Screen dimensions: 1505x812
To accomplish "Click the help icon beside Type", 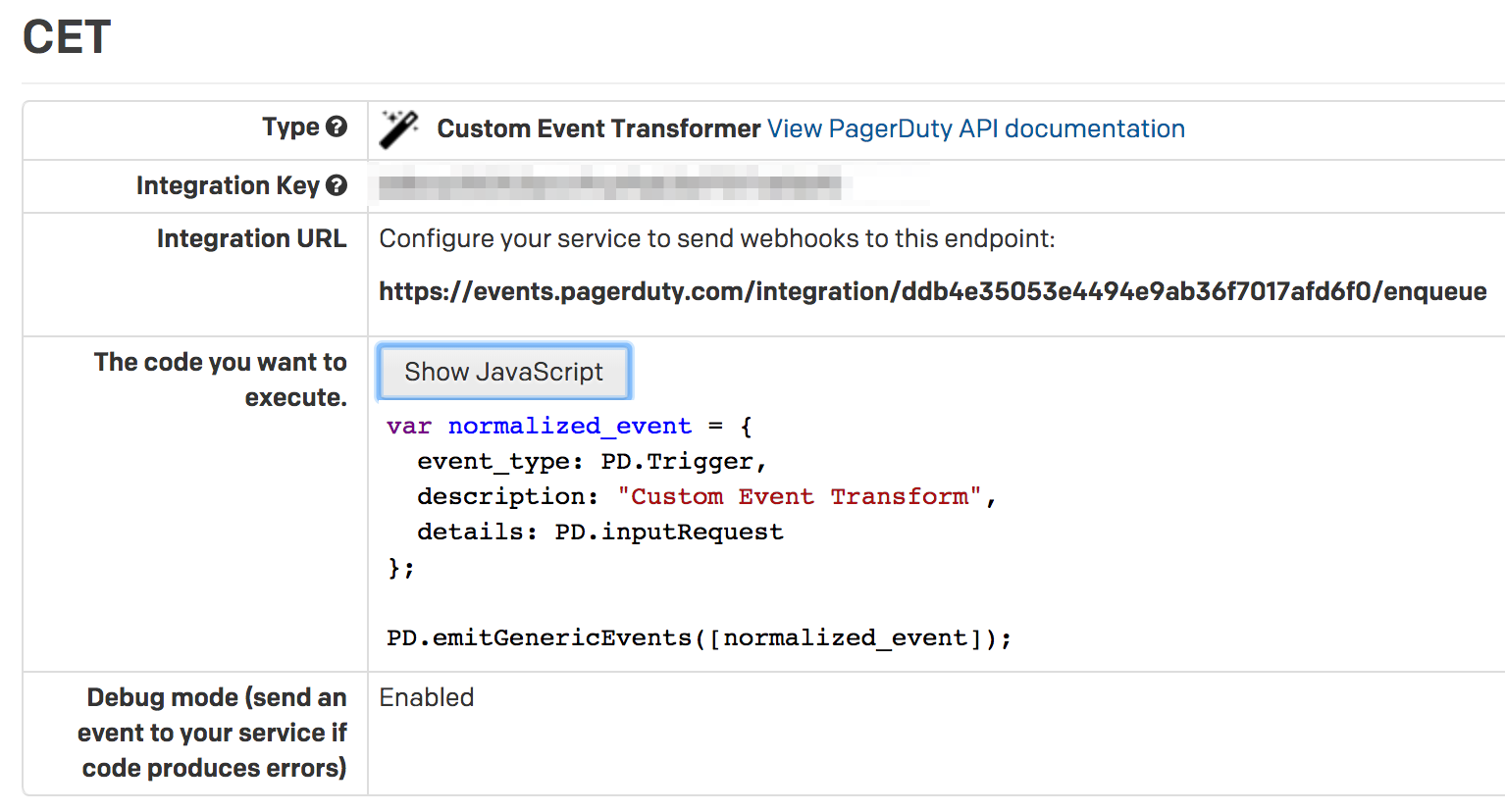I will pyautogui.click(x=337, y=127).
